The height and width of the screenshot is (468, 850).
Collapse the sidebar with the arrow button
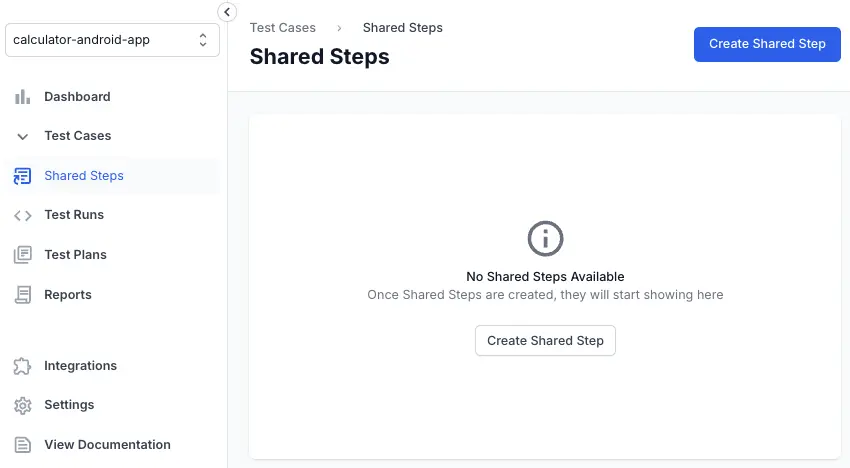pos(227,12)
